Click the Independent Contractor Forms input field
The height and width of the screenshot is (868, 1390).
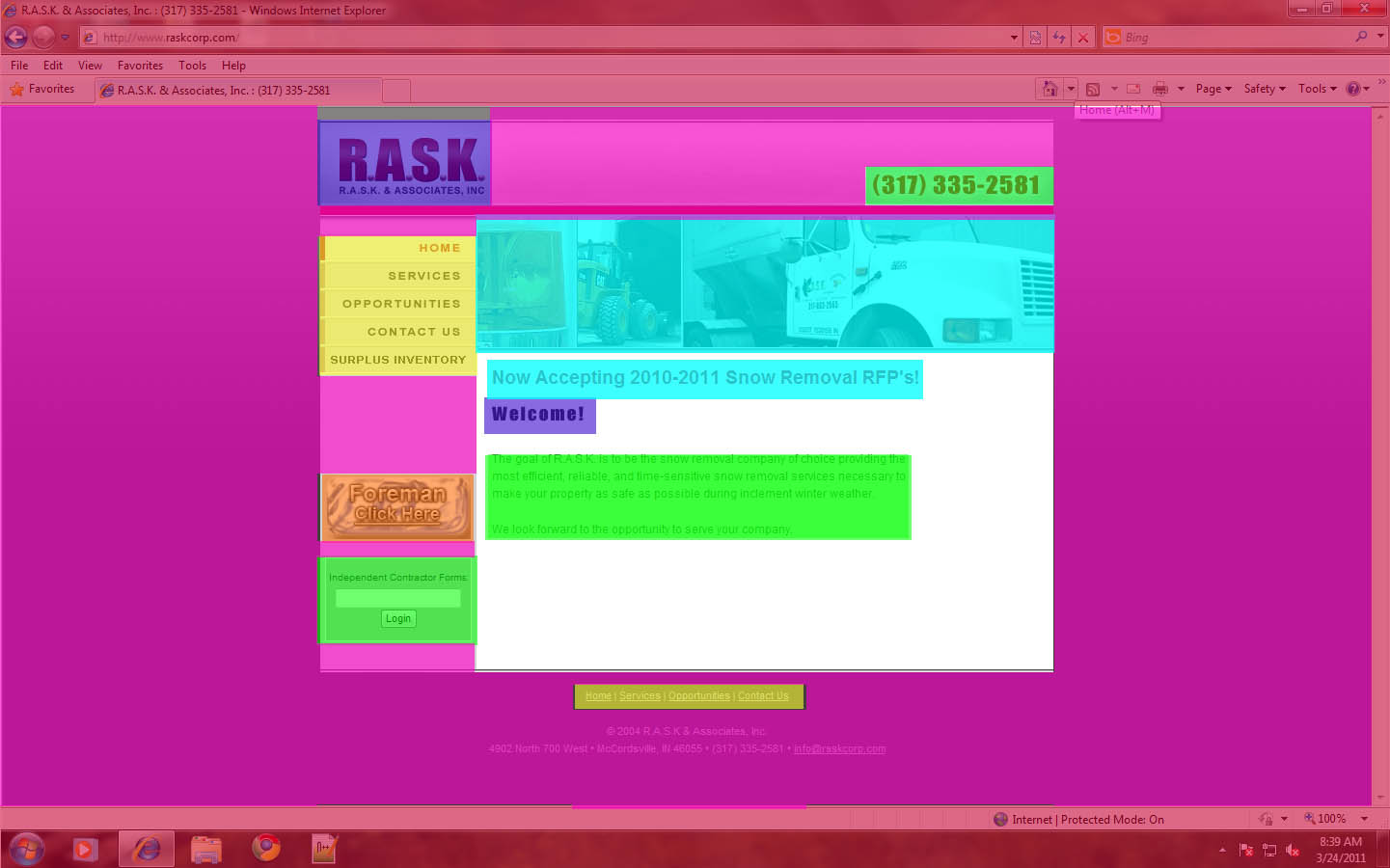click(397, 598)
